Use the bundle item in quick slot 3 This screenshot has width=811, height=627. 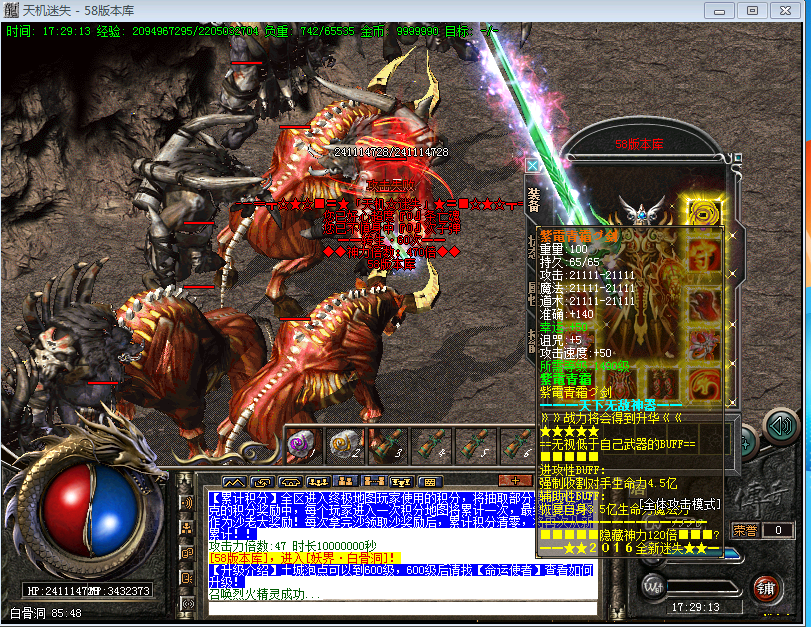coord(388,445)
